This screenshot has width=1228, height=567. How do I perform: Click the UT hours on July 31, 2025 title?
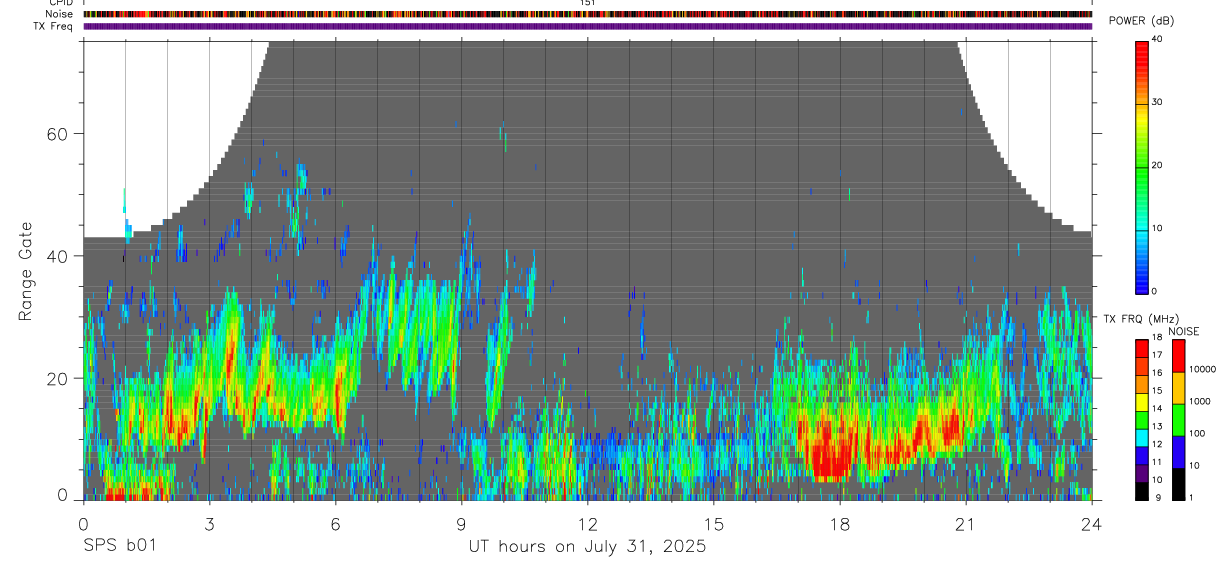pyautogui.click(x=588, y=547)
